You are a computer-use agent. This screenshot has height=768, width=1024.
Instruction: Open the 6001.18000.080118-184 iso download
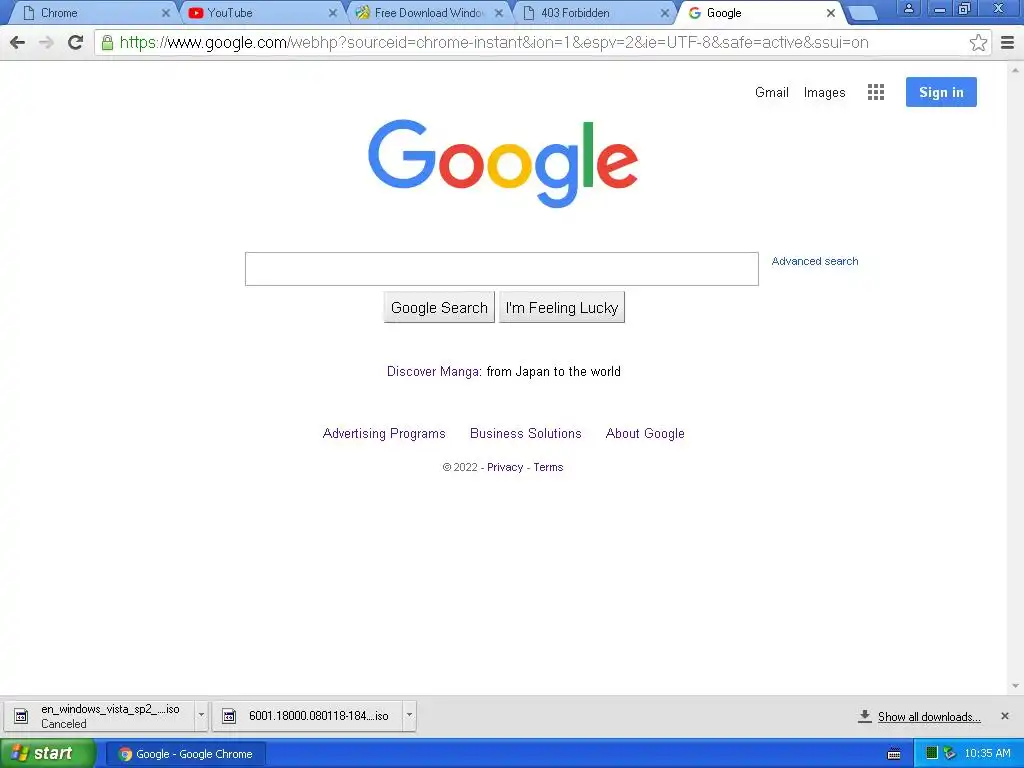[308, 716]
